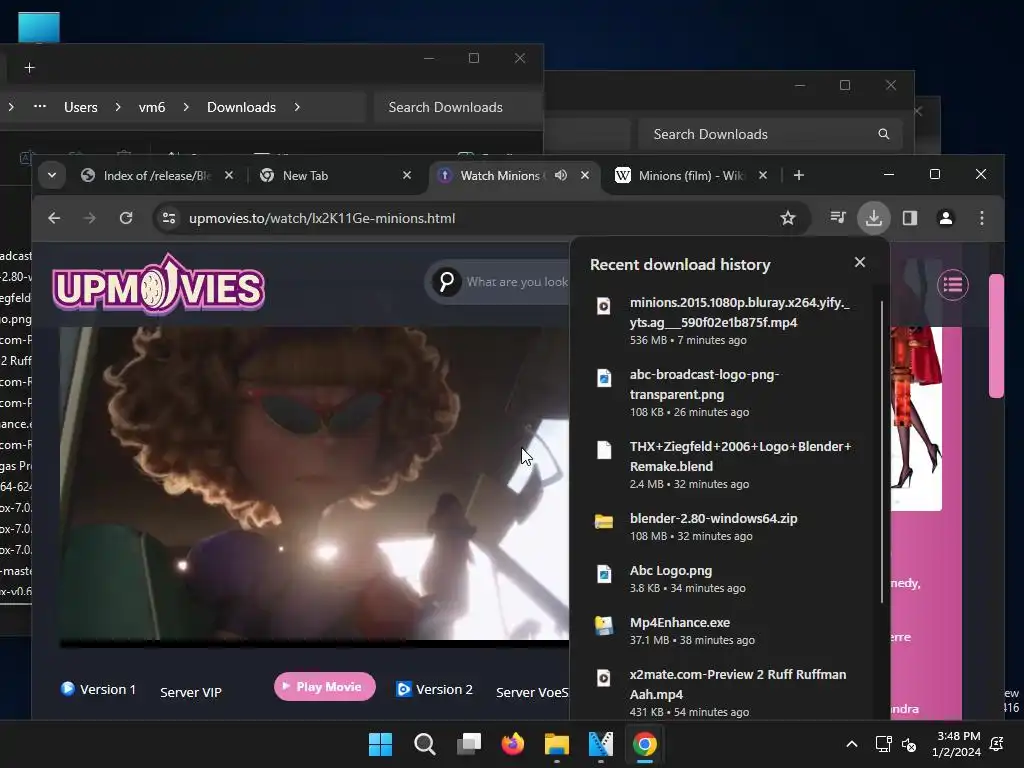Launch Firefox from the taskbar
The height and width of the screenshot is (768, 1024).
[x=513, y=744]
